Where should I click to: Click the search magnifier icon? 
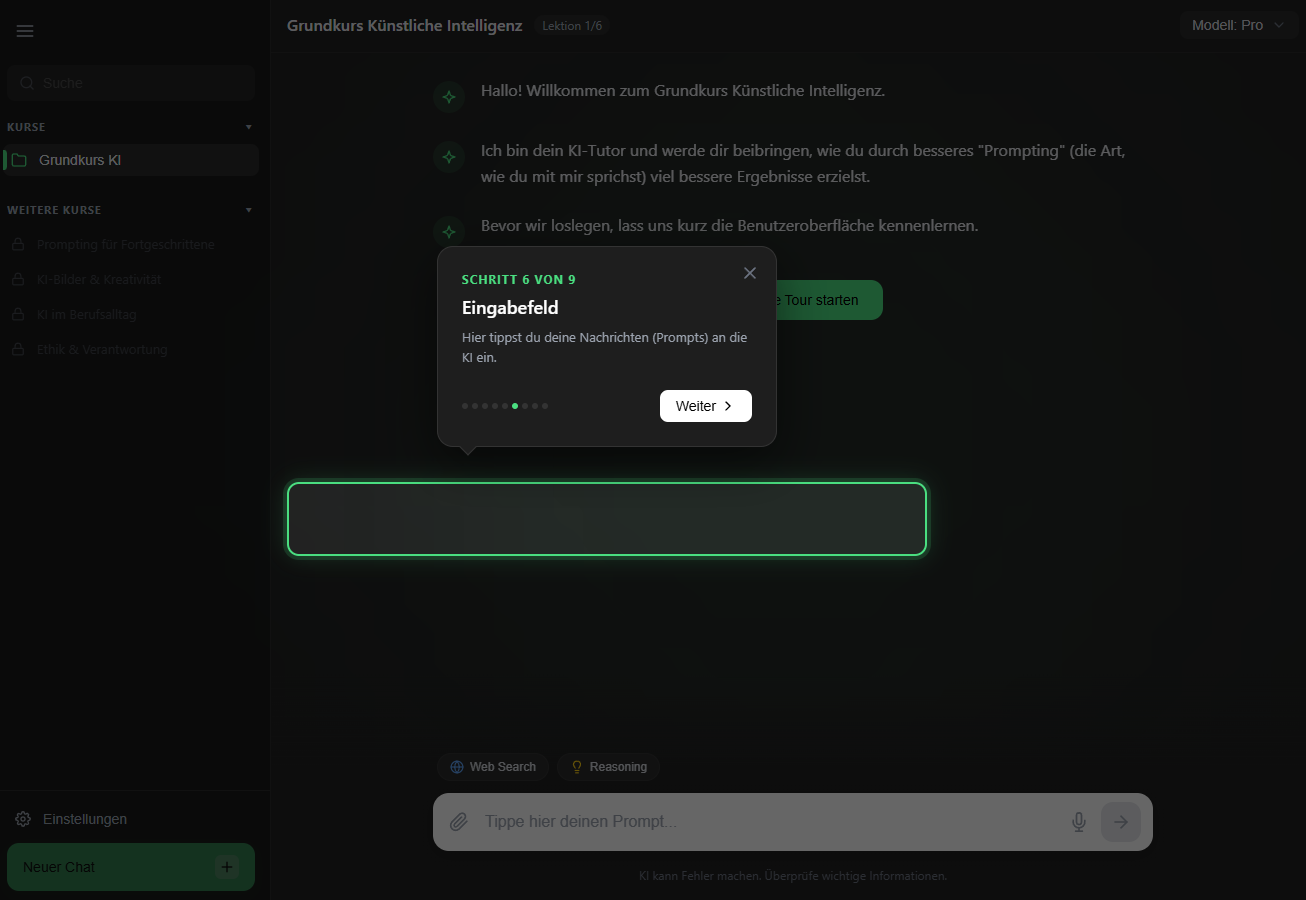coord(27,83)
